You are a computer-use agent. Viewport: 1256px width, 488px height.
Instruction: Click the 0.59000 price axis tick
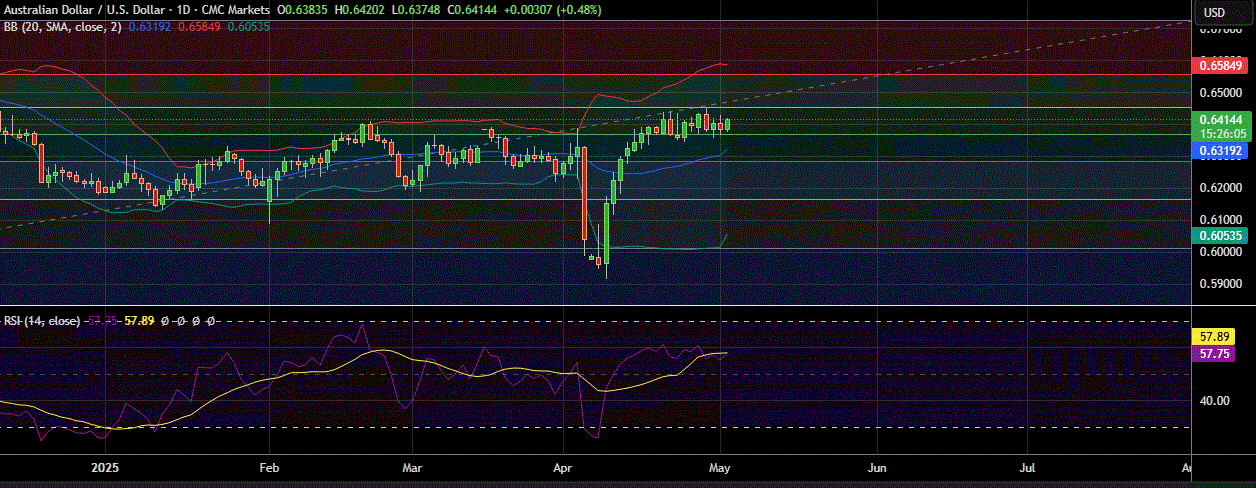click(x=1219, y=283)
